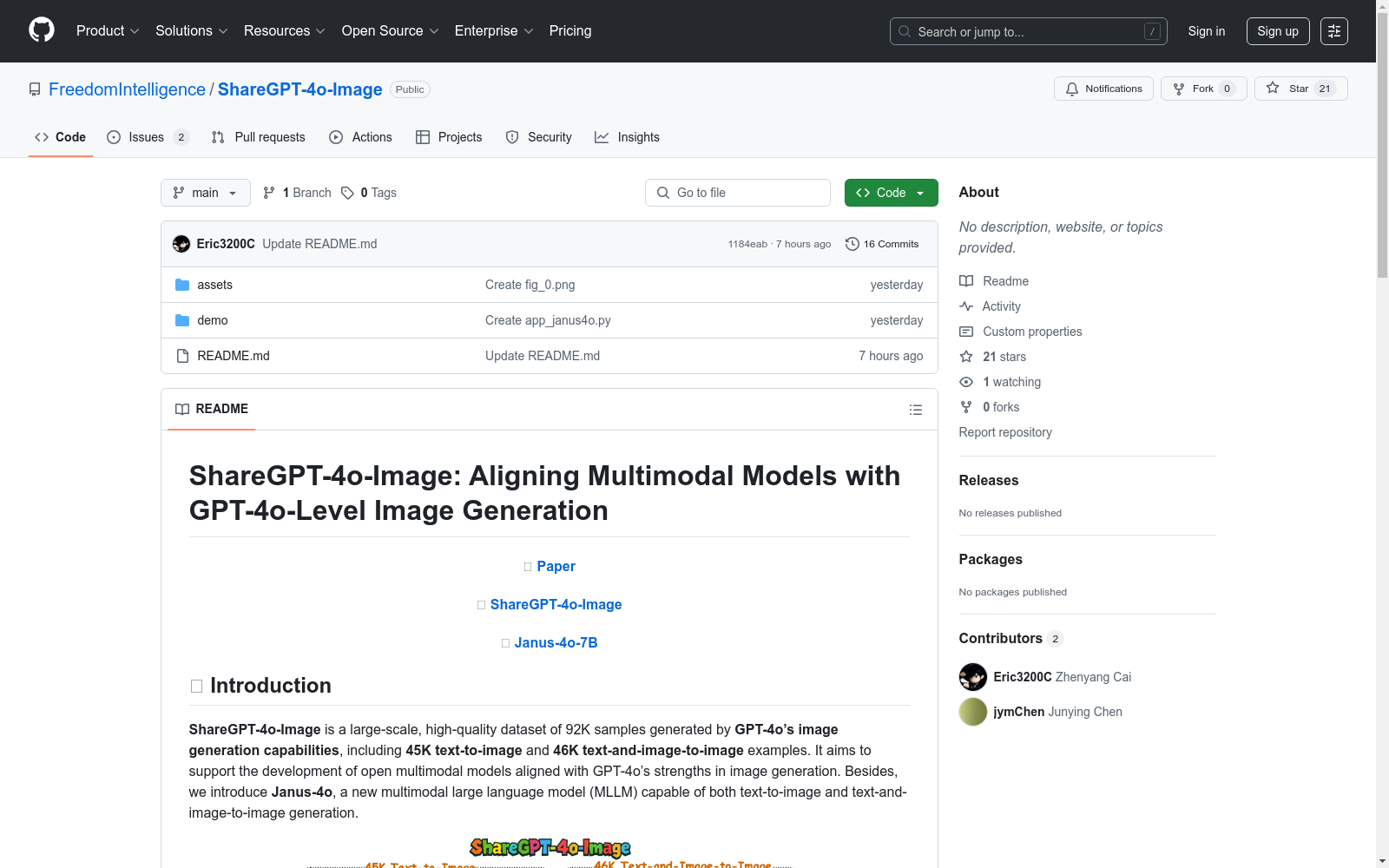Fork this repository
1389x868 pixels.
(x=1203, y=89)
